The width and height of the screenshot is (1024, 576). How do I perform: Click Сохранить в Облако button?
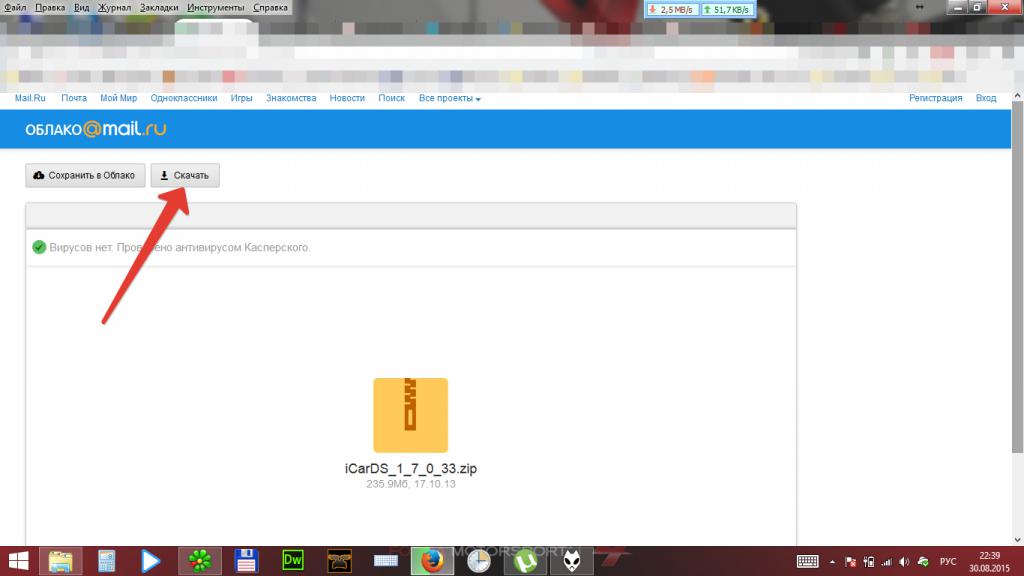pos(85,176)
